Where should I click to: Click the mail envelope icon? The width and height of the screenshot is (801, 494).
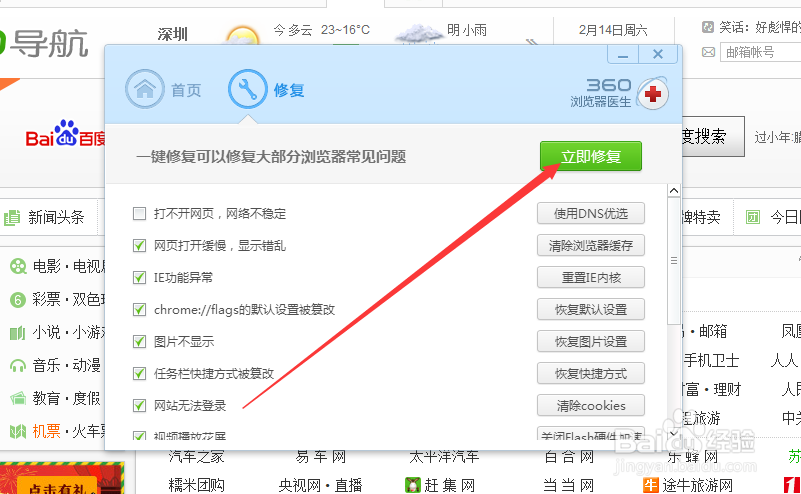[x=709, y=52]
